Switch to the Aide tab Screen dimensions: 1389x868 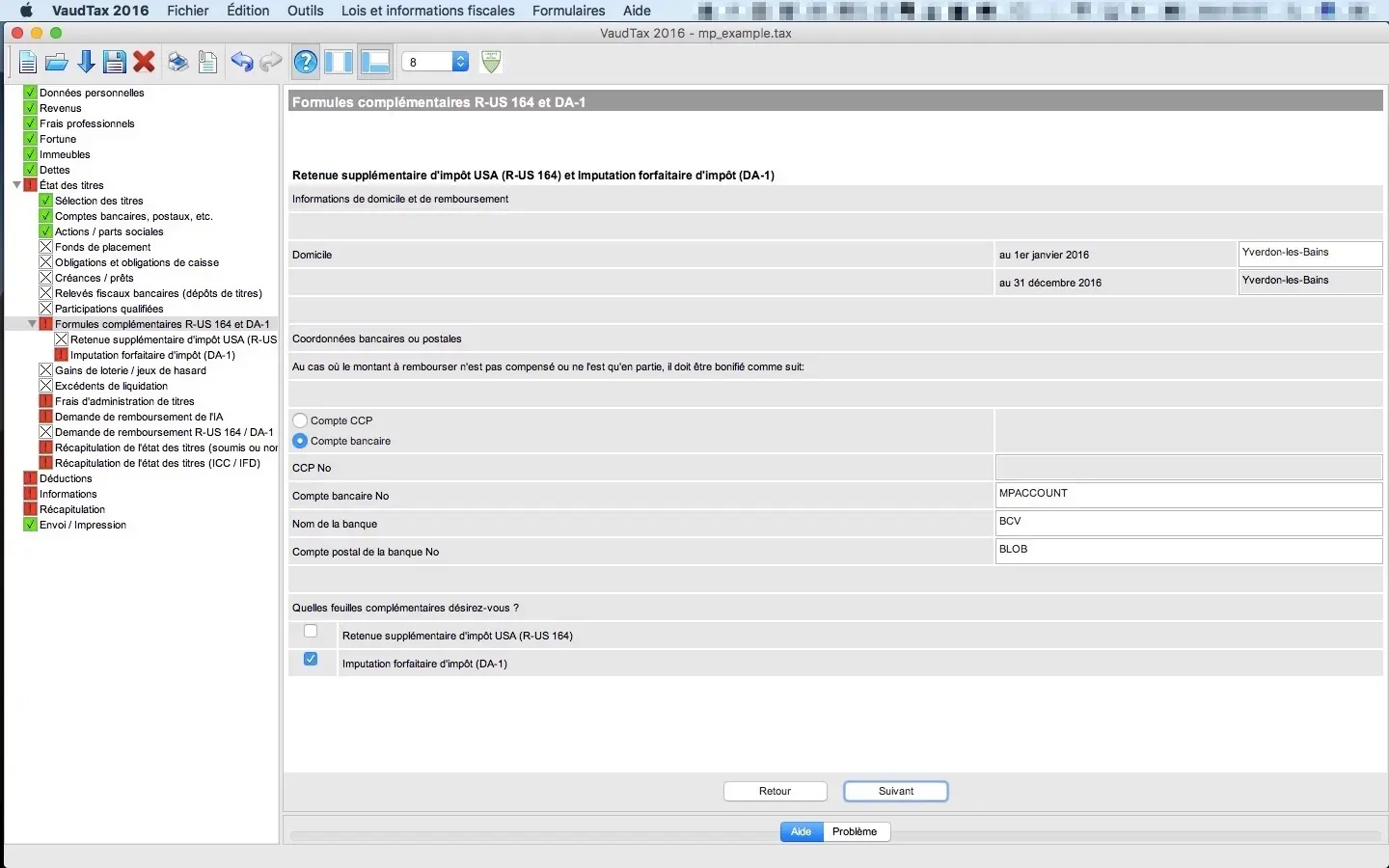(802, 831)
